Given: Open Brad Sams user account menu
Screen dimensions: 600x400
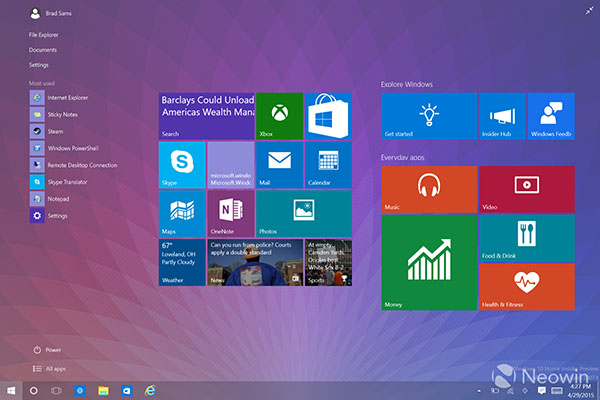Looking at the screenshot, I should click(x=51, y=13).
